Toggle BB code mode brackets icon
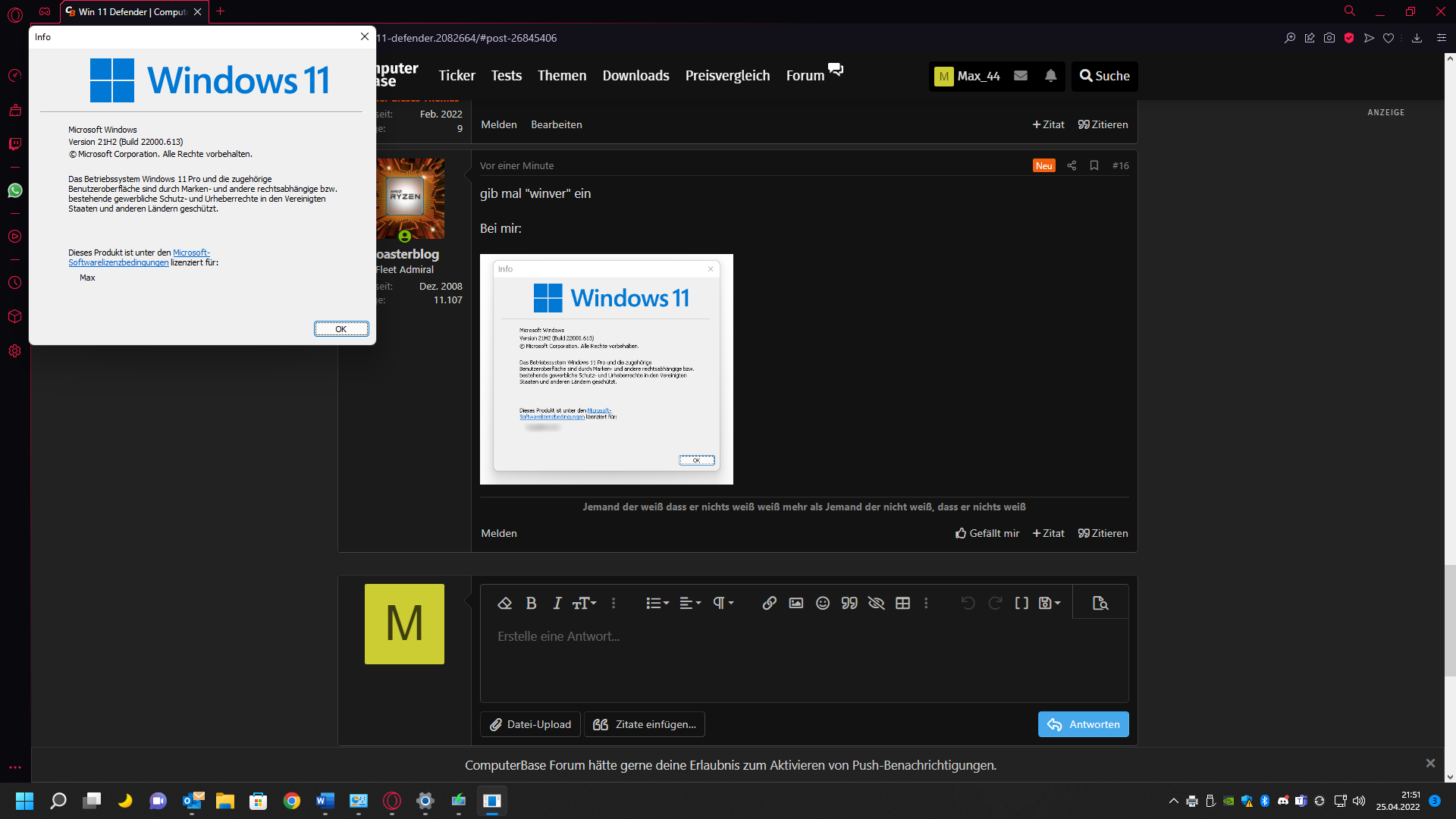Screen dimensions: 1456x819 [1021, 603]
